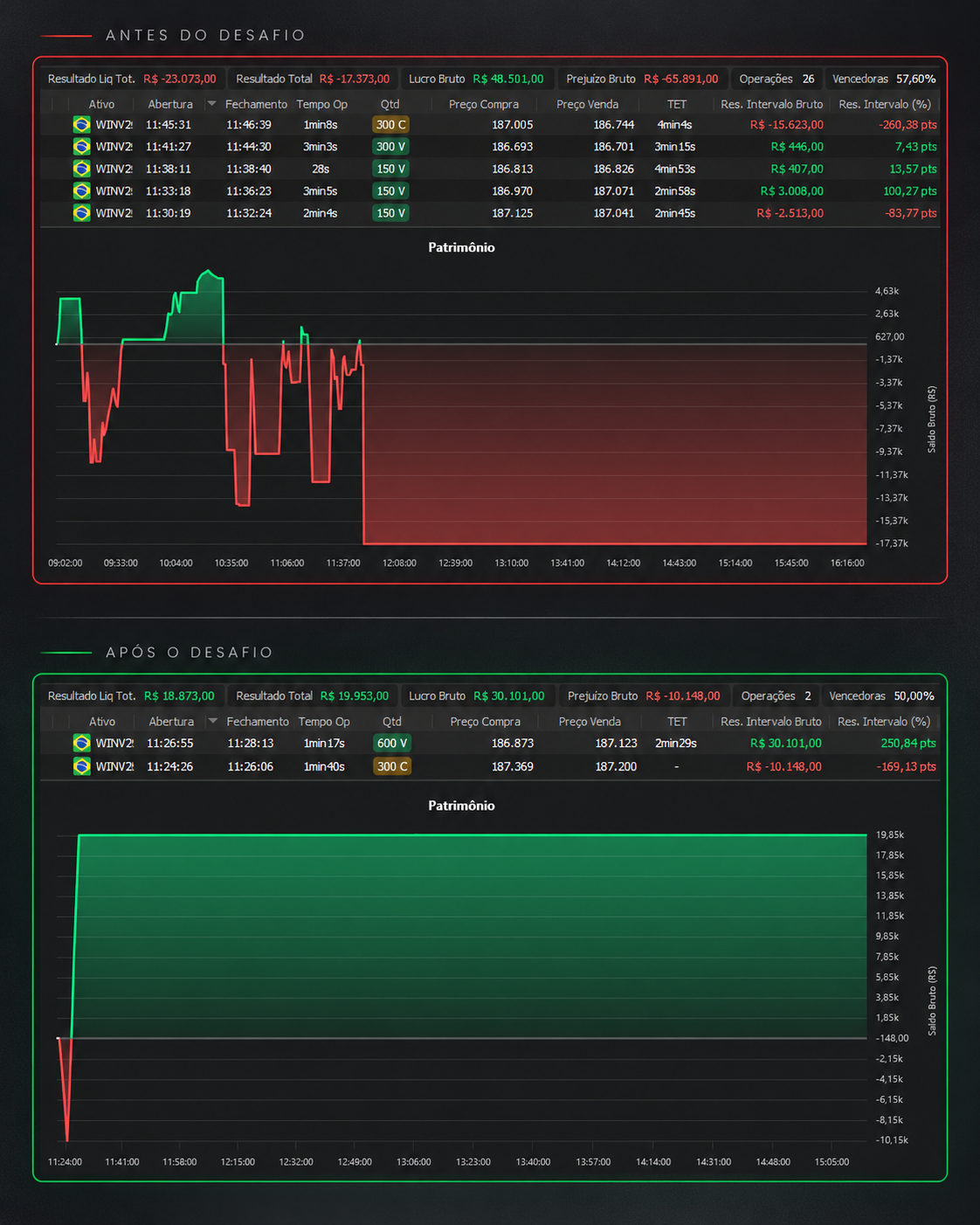The height and width of the screenshot is (1225, 980).
Task: Click the Brazil flag icon in the 11:33:18 row
Action: (81, 190)
